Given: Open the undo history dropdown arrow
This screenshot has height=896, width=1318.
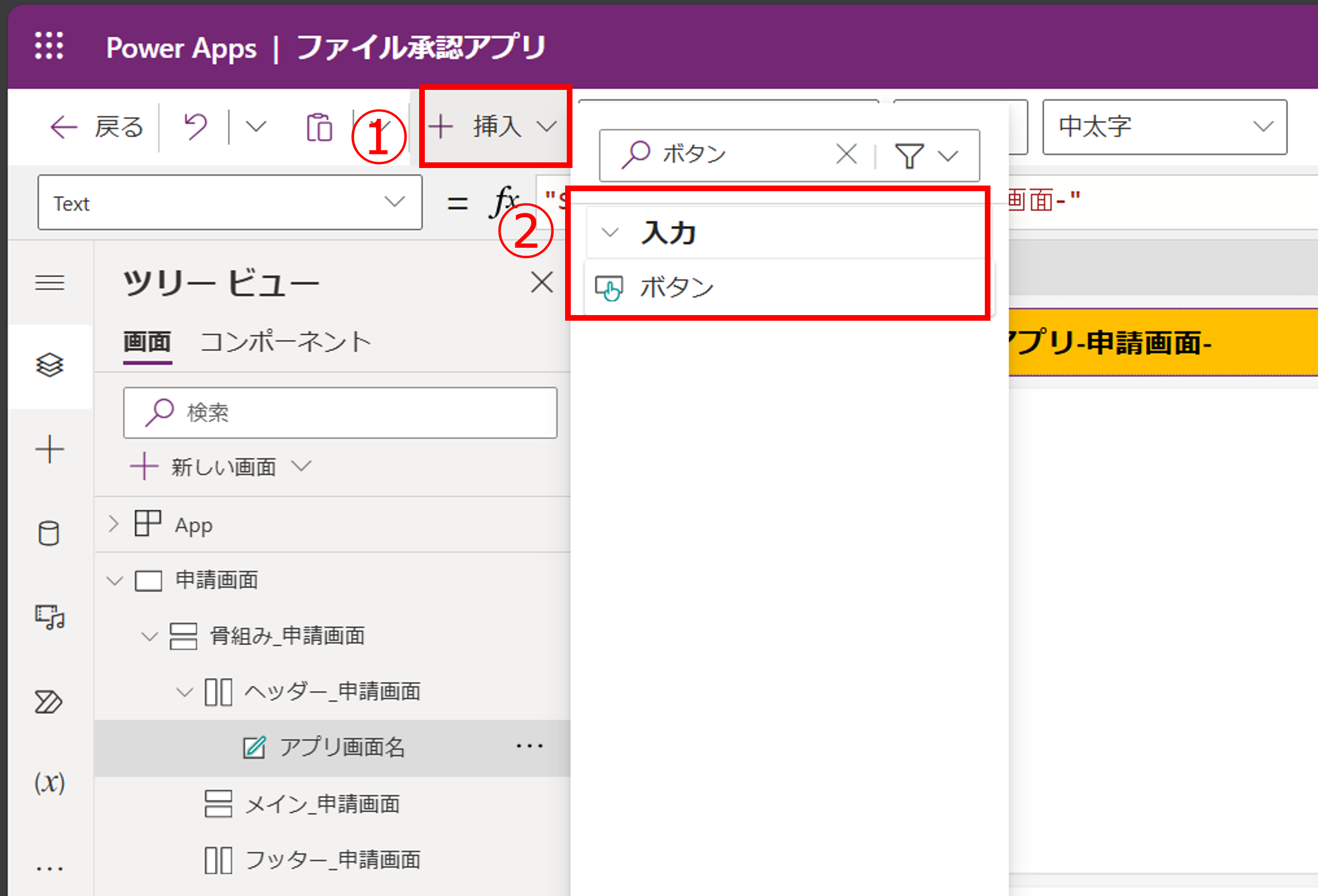Looking at the screenshot, I should coord(256,127).
